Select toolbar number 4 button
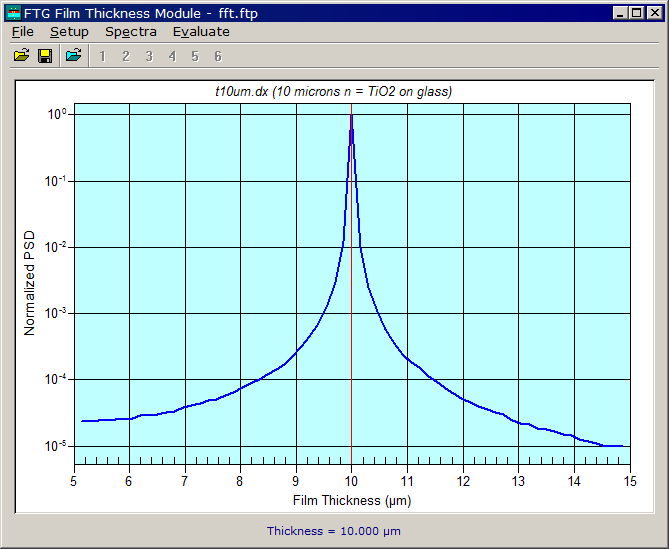 pos(172,56)
